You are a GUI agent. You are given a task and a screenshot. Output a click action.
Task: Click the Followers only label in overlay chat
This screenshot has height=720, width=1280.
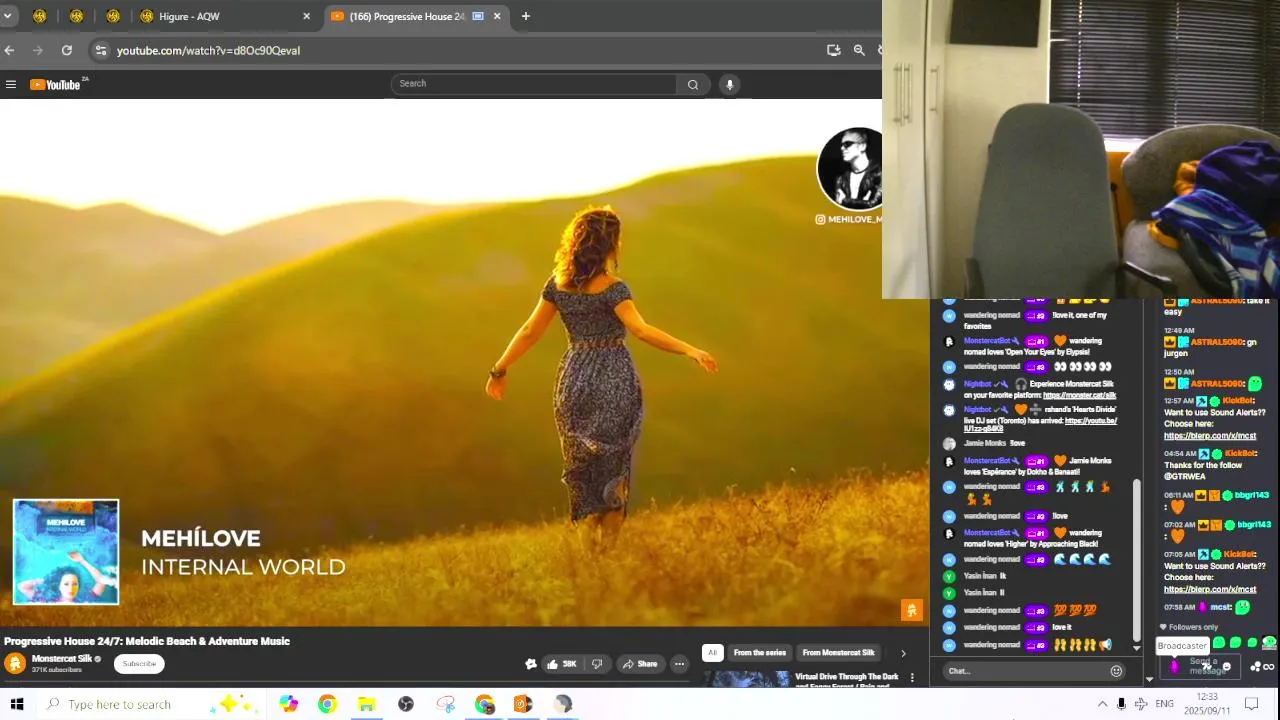(x=1188, y=627)
